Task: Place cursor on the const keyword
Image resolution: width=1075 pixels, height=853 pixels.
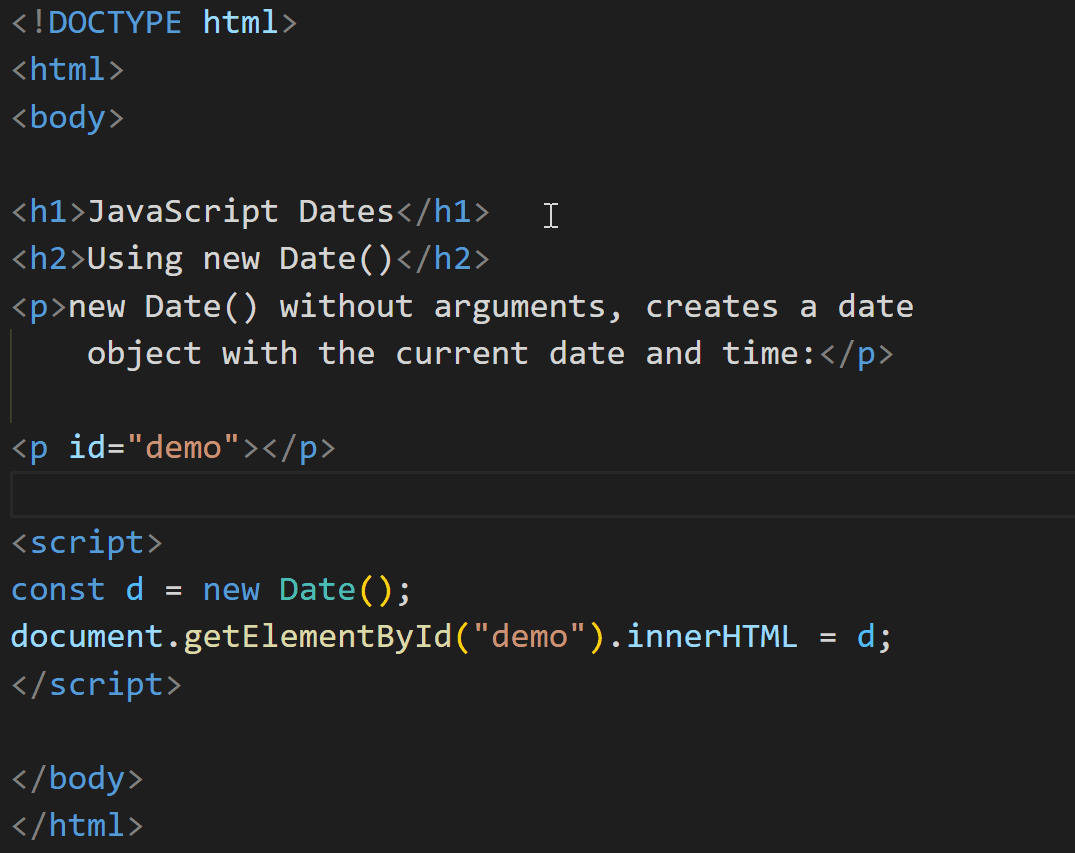Action: [x=57, y=589]
